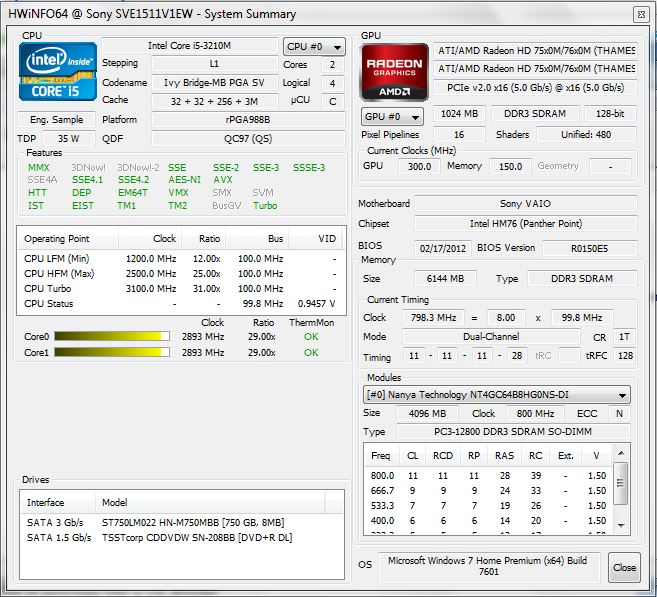Click the Intel Core i5 logo
This screenshot has width=657, height=597.
tap(58, 72)
